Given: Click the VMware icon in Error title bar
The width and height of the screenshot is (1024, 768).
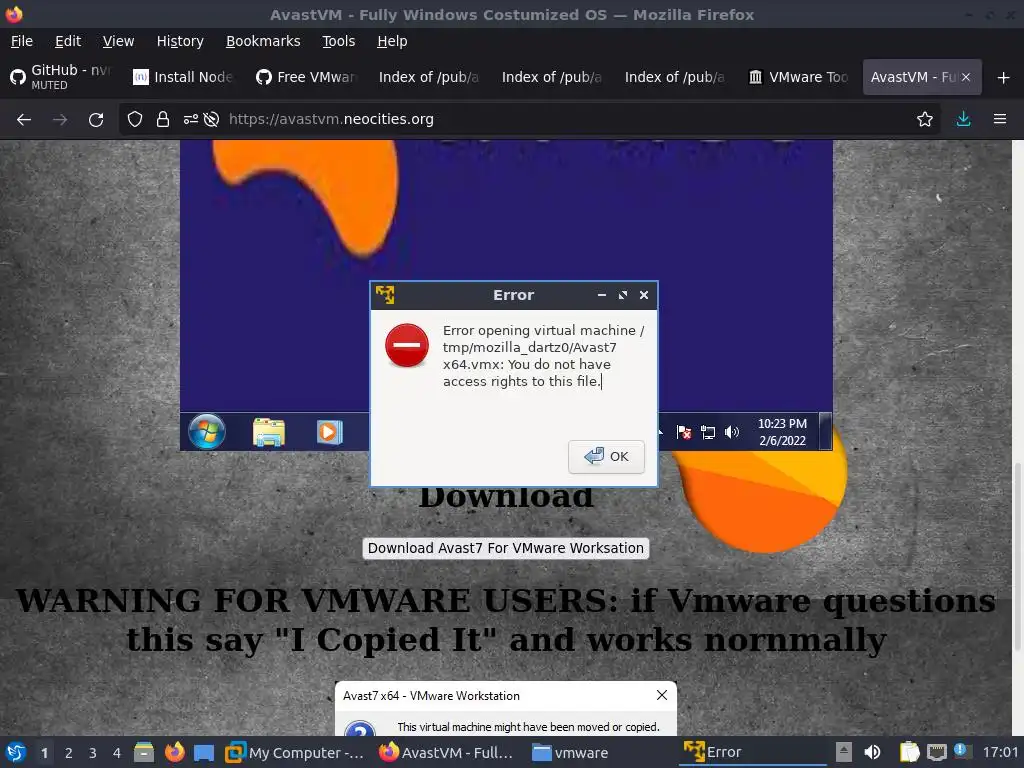Looking at the screenshot, I should pyautogui.click(x=385, y=295).
